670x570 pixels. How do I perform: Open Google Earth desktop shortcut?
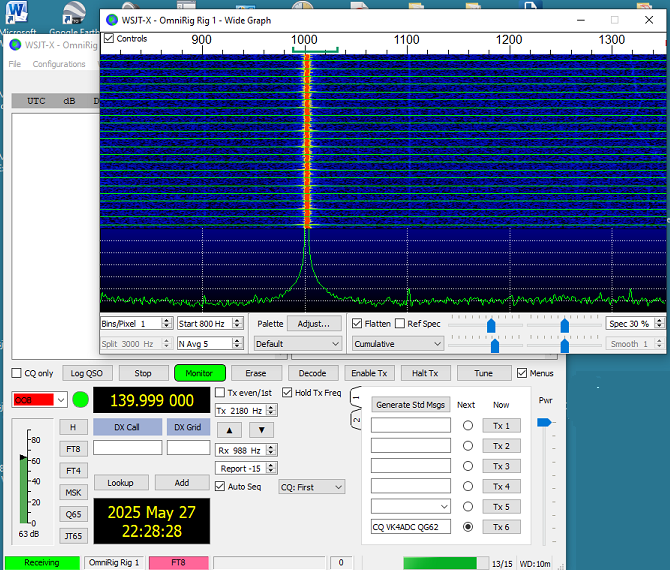point(73,17)
